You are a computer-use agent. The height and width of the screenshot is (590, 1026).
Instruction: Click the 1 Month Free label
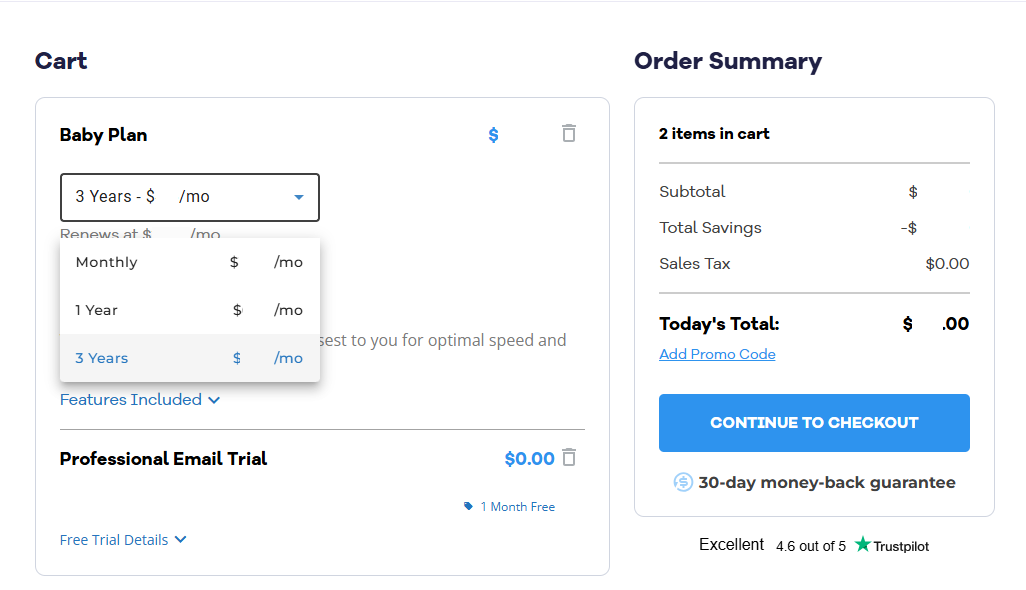517,506
